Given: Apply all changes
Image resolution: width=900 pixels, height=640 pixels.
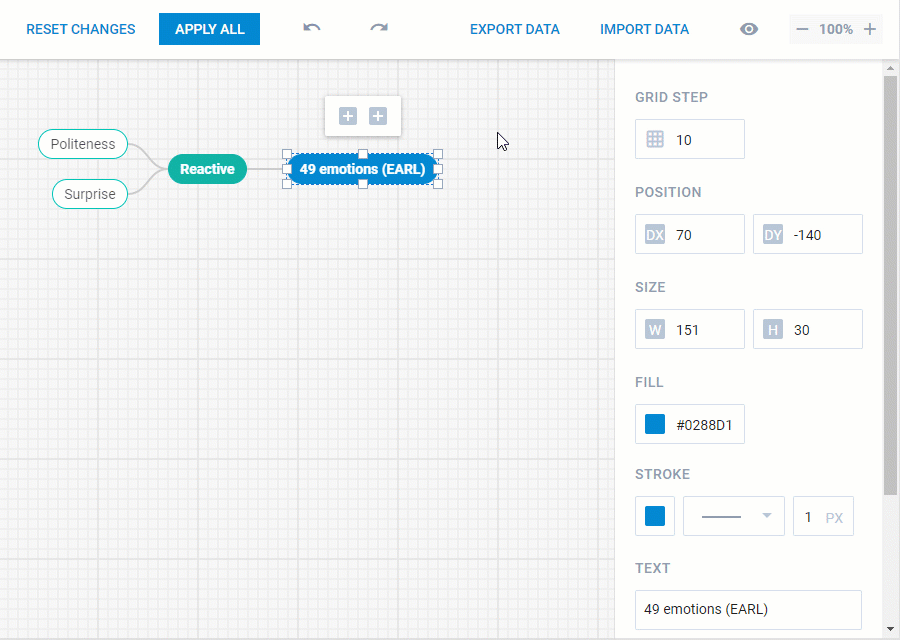Looking at the screenshot, I should [210, 29].
